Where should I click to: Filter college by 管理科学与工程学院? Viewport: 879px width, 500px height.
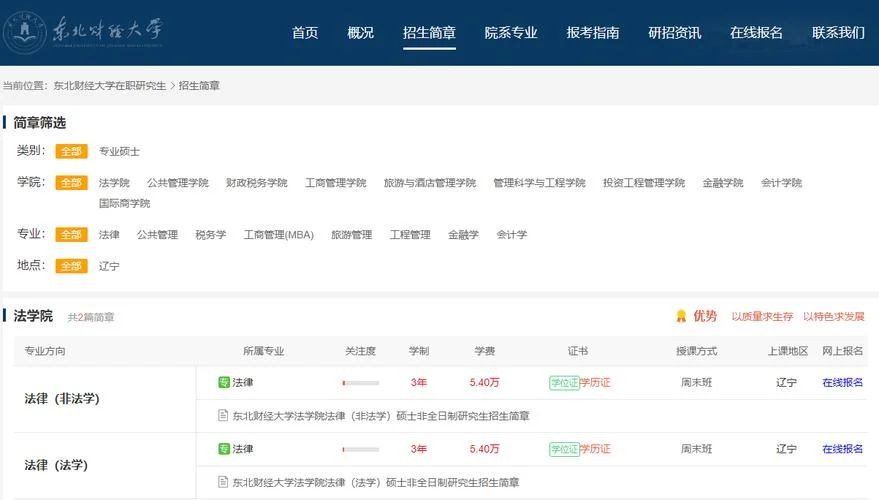coord(539,183)
